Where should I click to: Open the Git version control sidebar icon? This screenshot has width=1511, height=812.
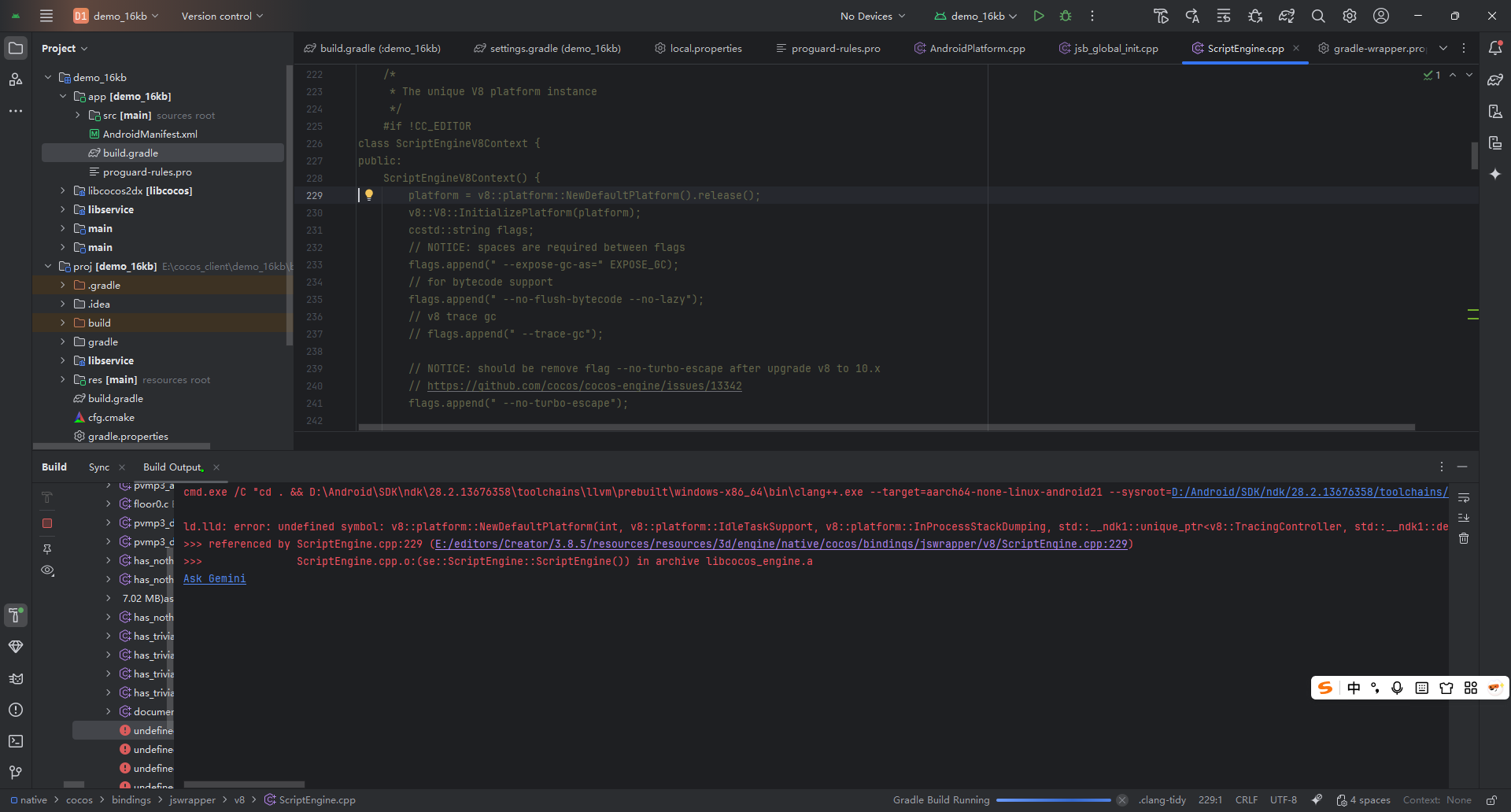[16, 773]
